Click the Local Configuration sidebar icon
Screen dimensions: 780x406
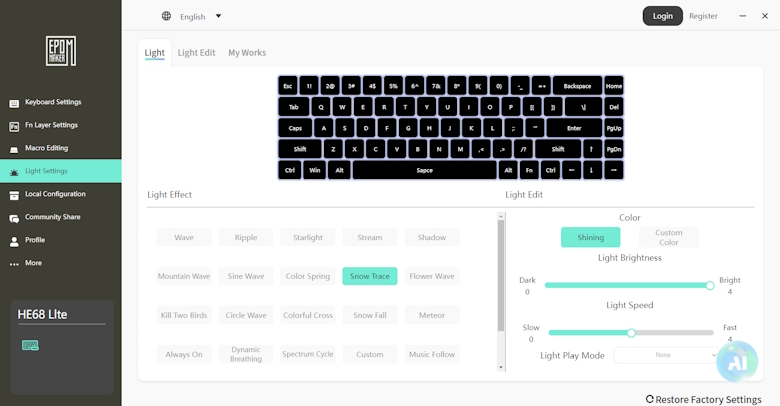[14, 195]
